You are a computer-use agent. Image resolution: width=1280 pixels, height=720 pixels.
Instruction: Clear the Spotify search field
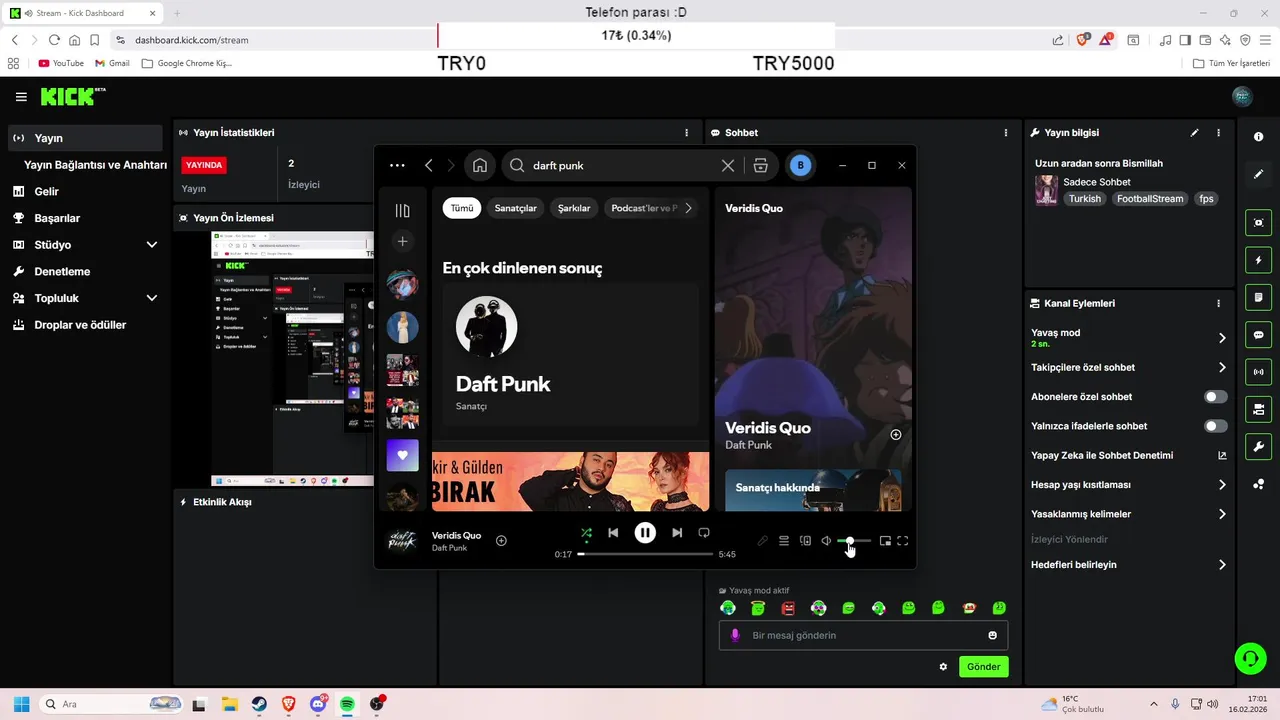pyautogui.click(x=728, y=166)
